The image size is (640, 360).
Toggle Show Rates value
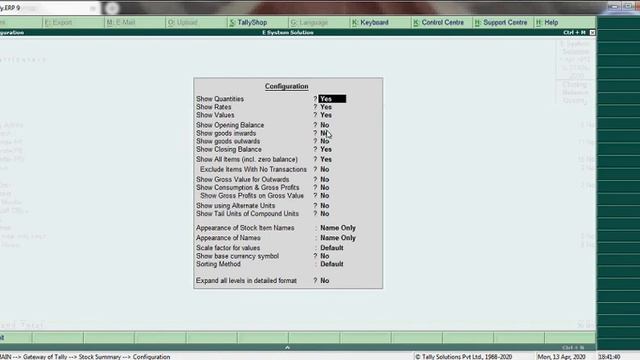click(x=326, y=107)
